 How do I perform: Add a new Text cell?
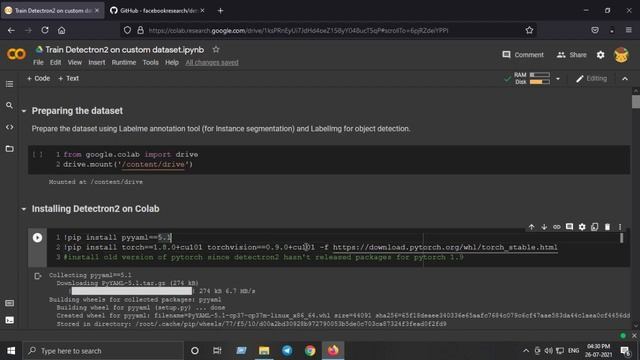(x=69, y=78)
